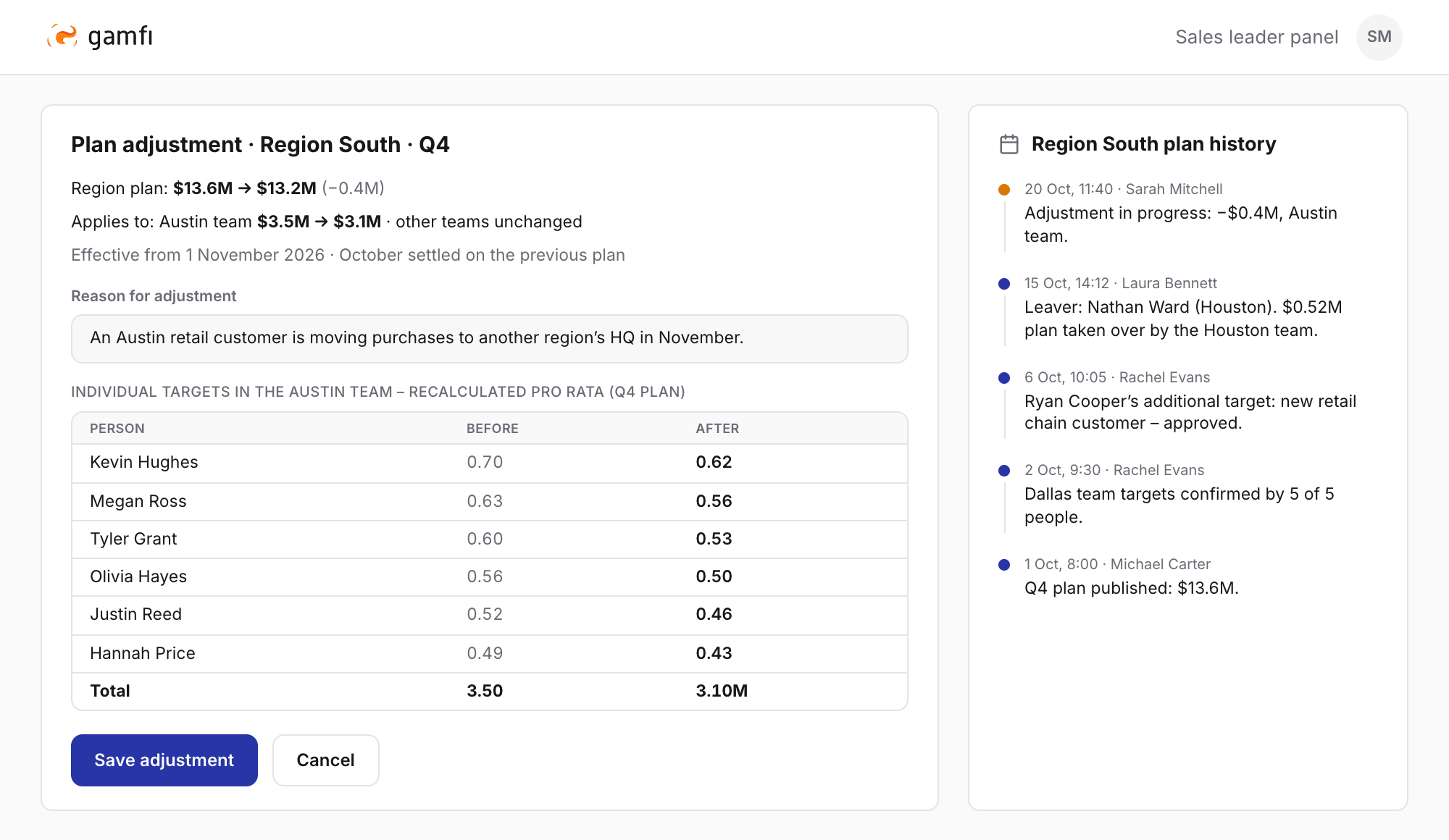Click the calendar icon beside plan history

point(1009,144)
